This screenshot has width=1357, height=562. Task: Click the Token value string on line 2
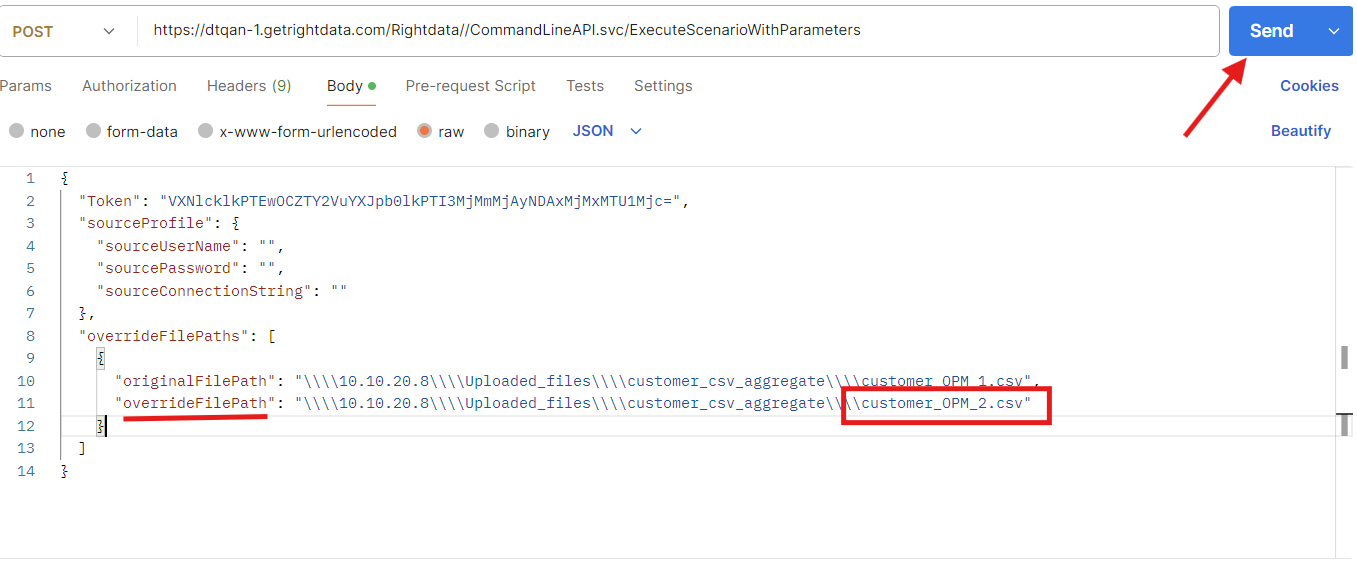pos(420,201)
